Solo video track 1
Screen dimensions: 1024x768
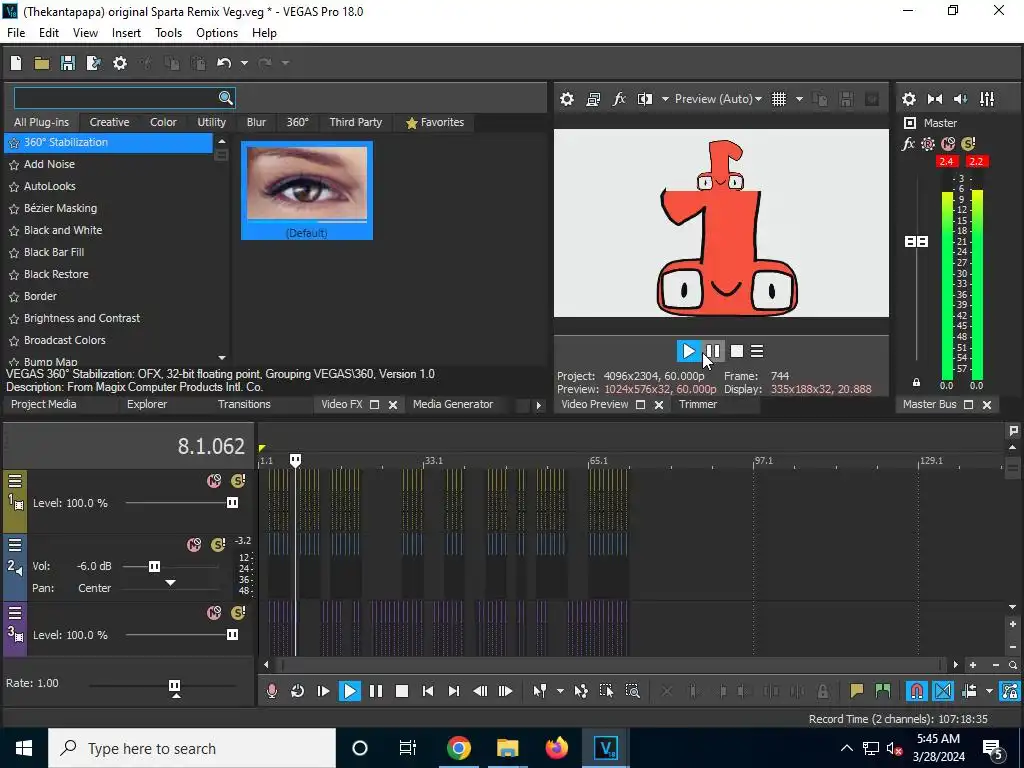coord(238,481)
